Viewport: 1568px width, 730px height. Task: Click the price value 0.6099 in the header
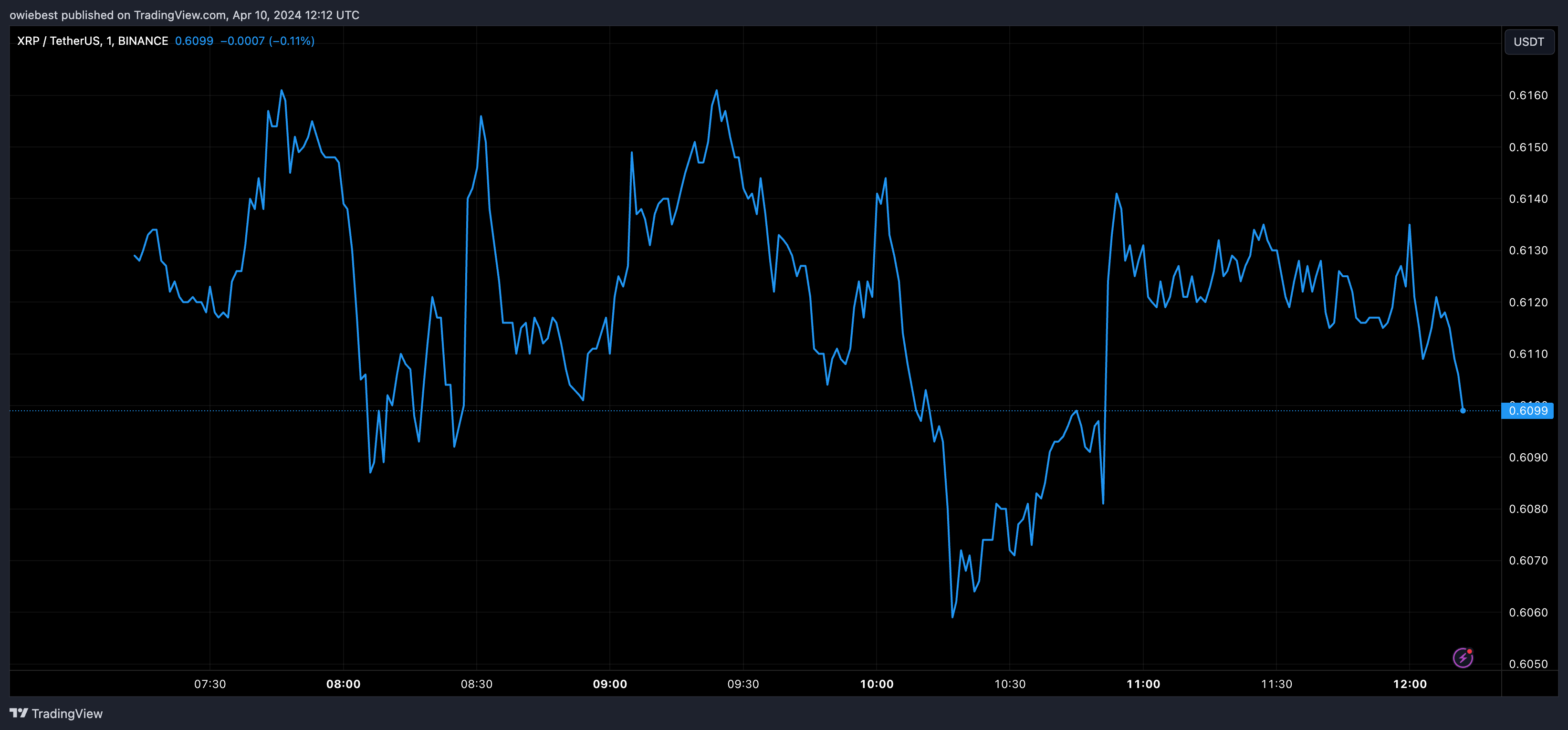(194, 41)
